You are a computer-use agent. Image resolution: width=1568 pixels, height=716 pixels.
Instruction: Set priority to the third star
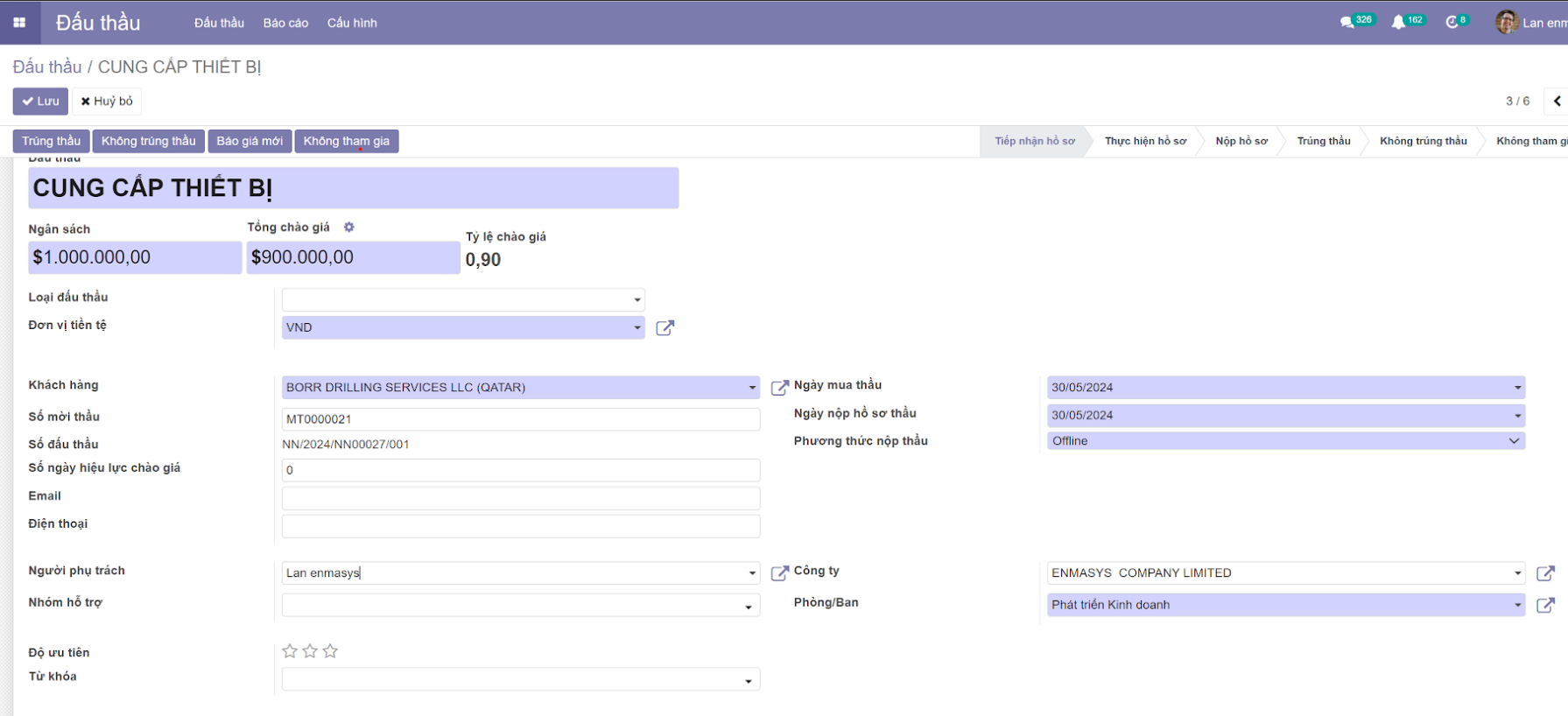[x=330, y=651]
